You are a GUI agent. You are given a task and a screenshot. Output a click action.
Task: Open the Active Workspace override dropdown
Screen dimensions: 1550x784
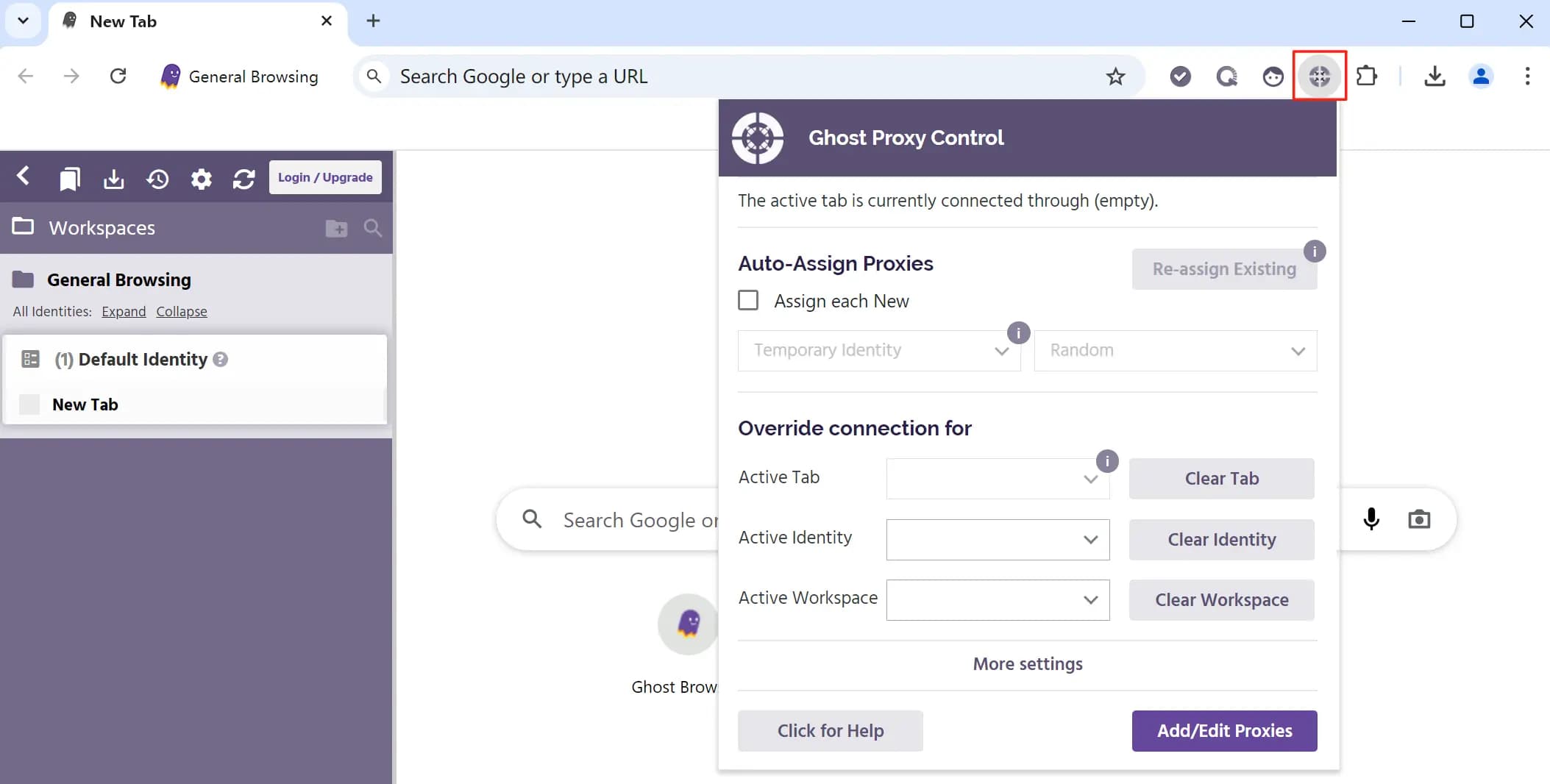[x=997, y=599]
